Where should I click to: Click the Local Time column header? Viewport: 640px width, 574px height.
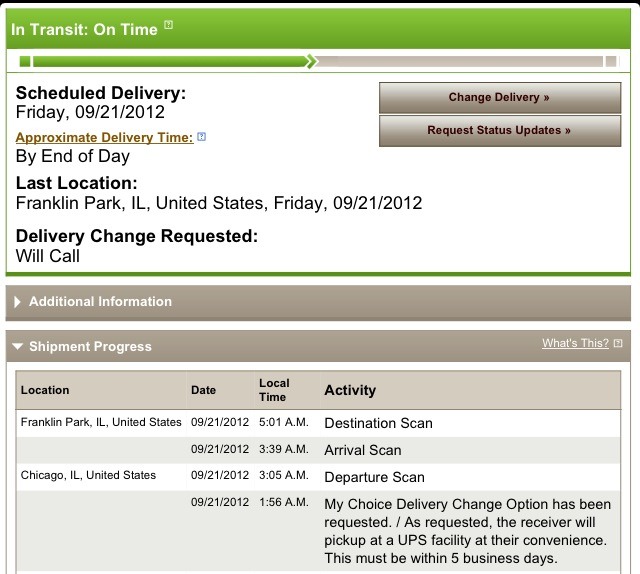[274, 390]
